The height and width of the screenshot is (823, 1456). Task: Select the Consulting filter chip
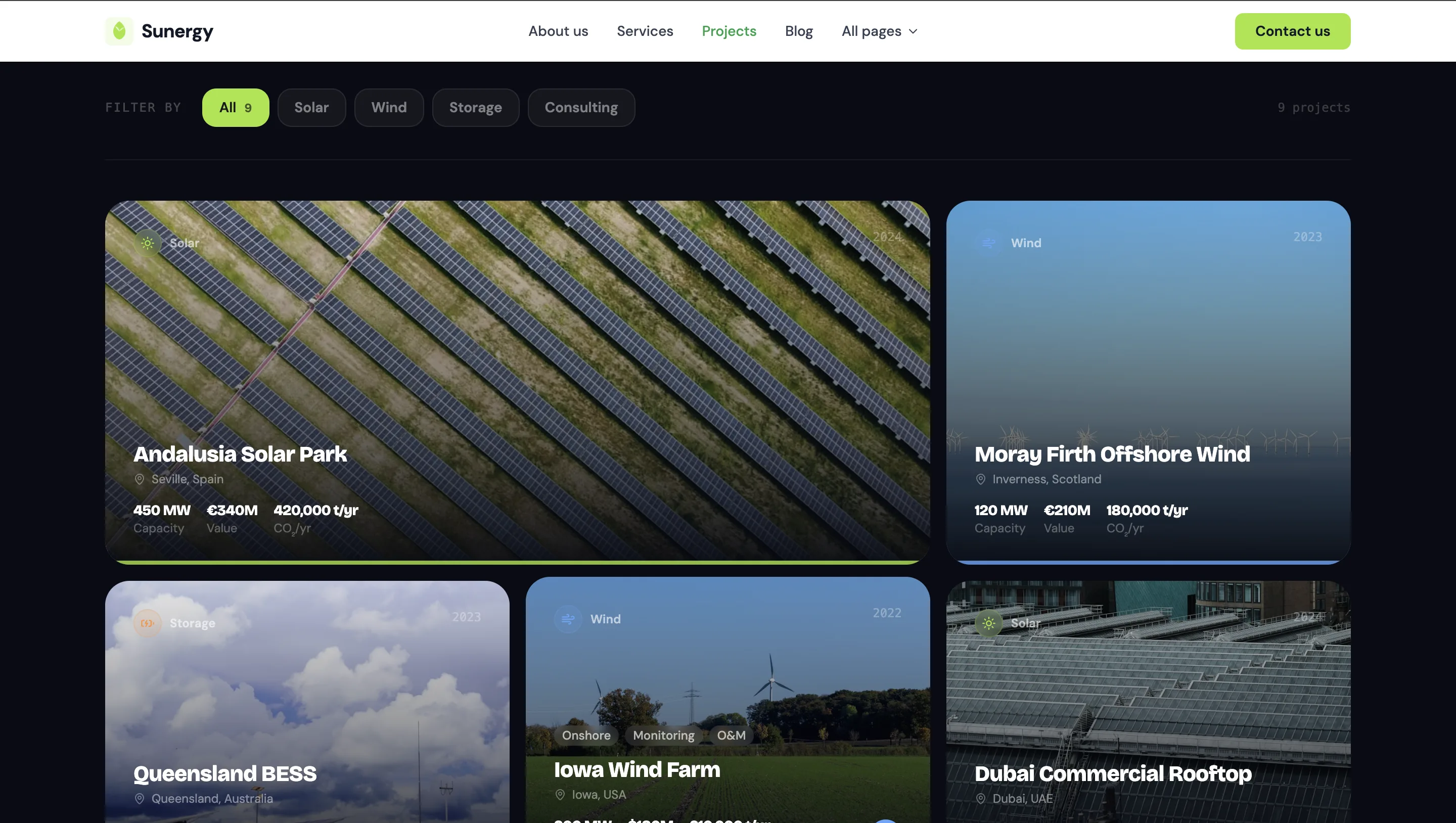tap(581, 107)
